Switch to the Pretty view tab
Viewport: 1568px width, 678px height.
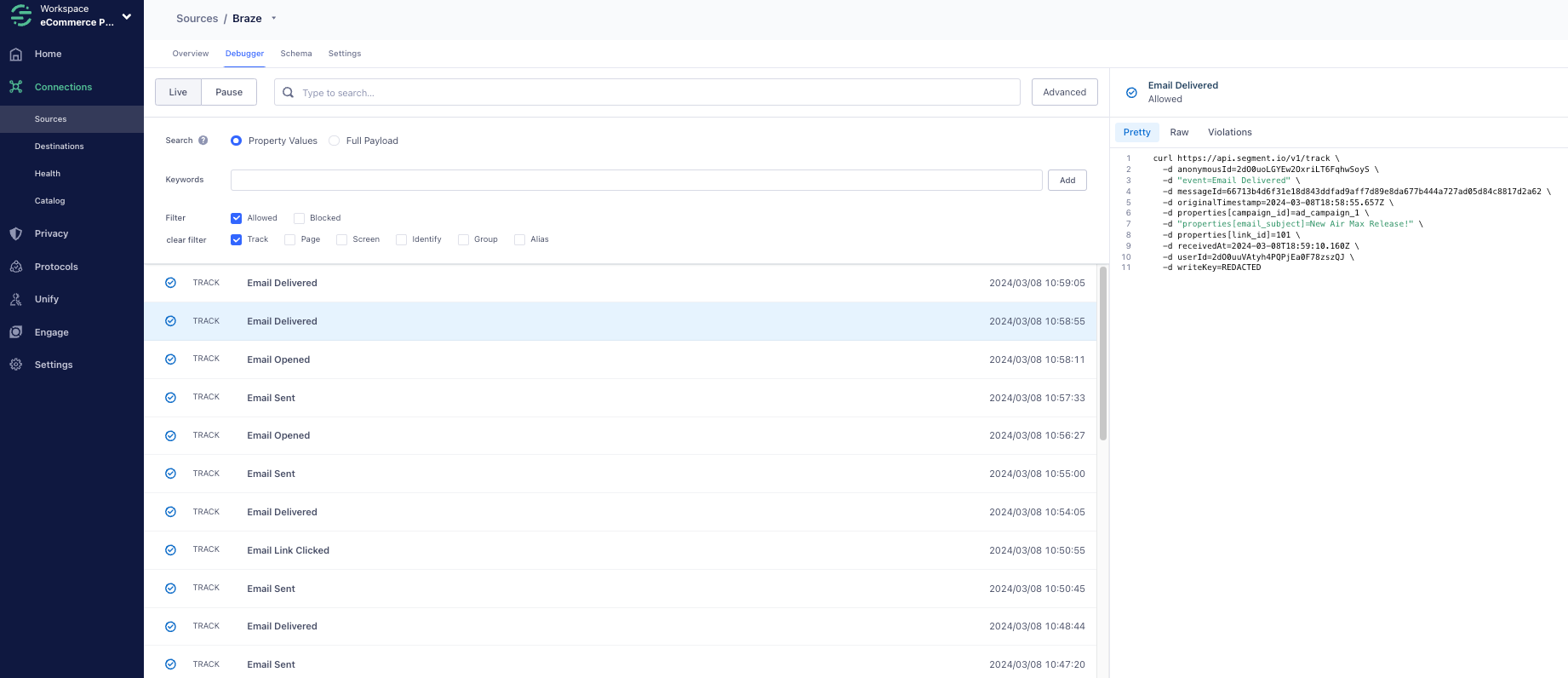(1136, 132)
